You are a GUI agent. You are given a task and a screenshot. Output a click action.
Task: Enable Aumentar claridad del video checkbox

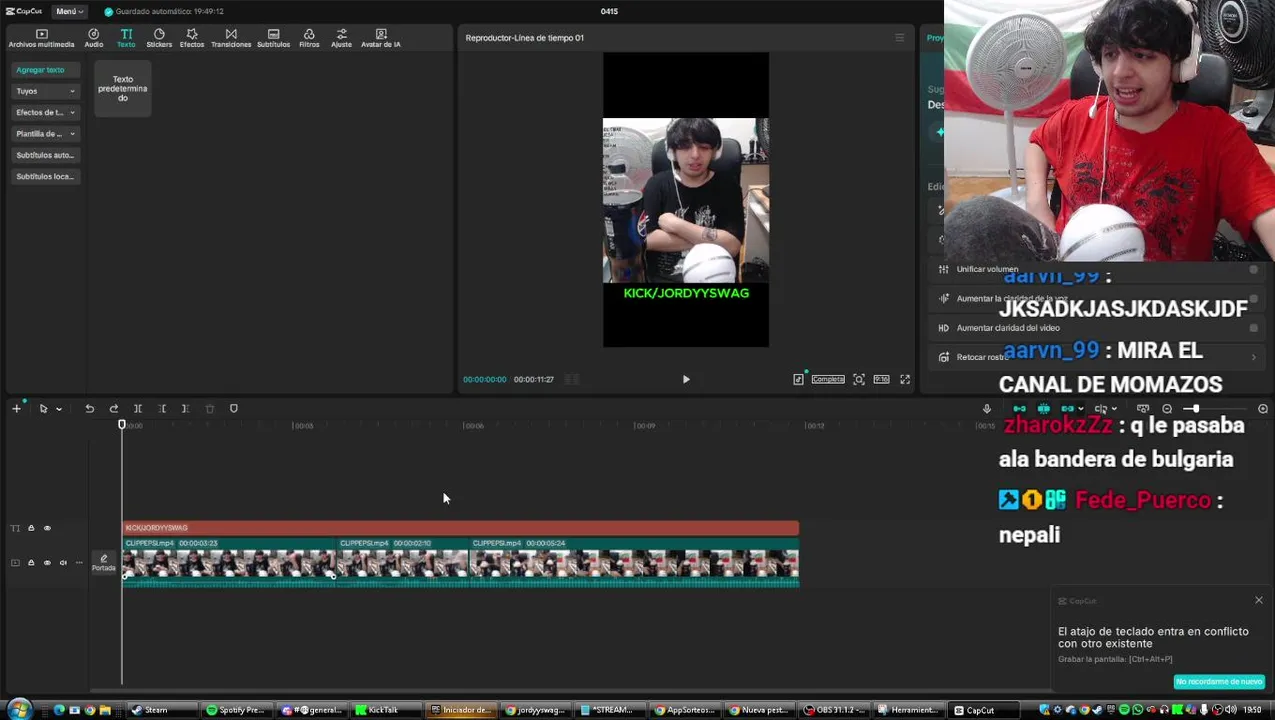1253,328
